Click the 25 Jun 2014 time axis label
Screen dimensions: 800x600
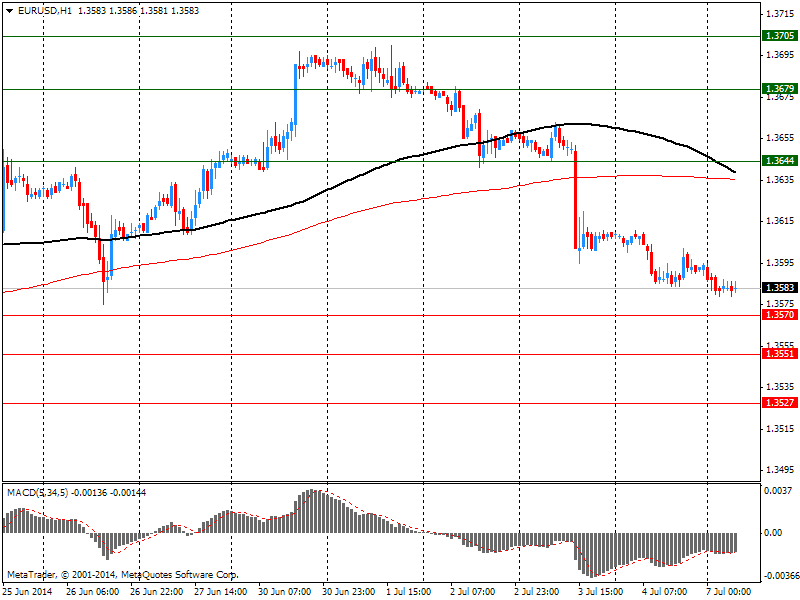(x=28, y=592)
